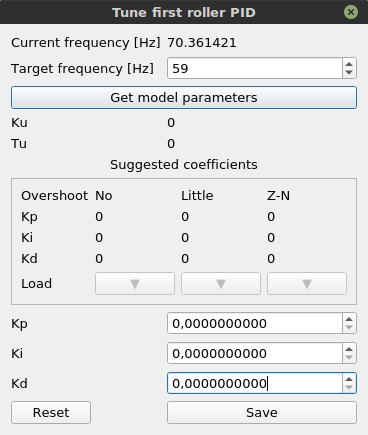
Task: Focus the Ki value input field
Action: [x=255, y=353]
